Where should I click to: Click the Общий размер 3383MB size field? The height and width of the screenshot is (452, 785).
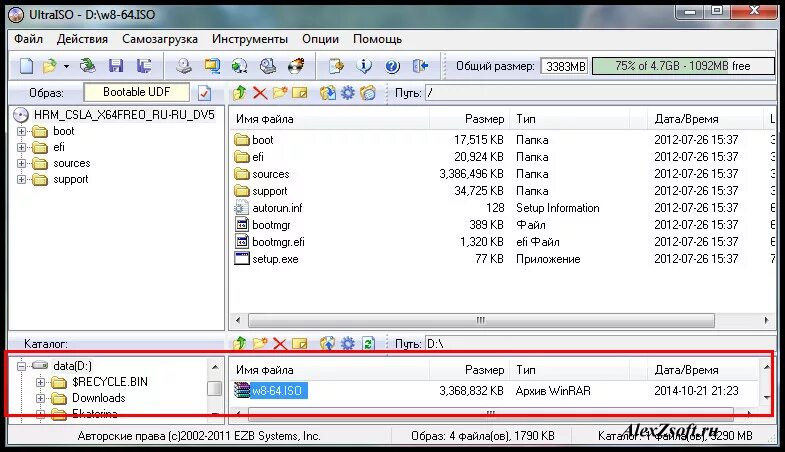click(x=565, y=66)
